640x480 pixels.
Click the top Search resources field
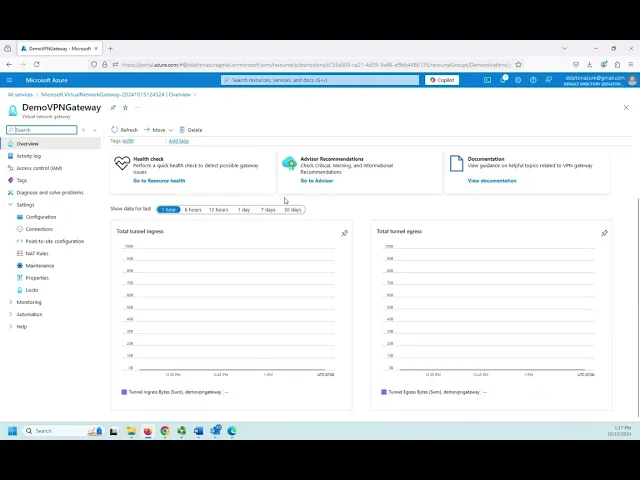320,80
